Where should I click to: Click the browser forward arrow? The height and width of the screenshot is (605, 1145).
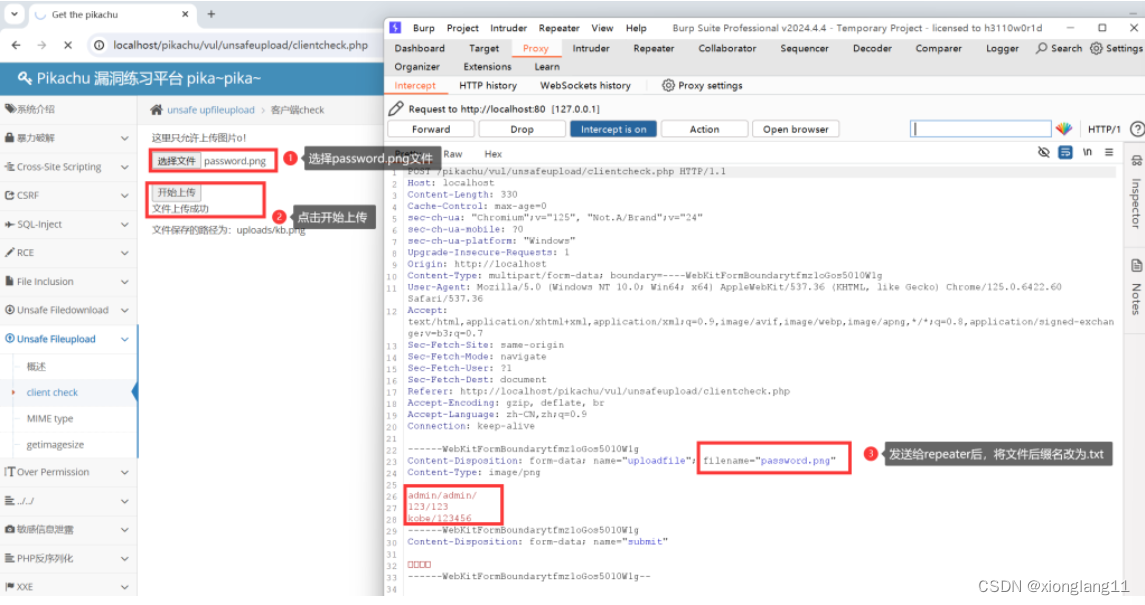pyautogui.click(x=42, y=45)
